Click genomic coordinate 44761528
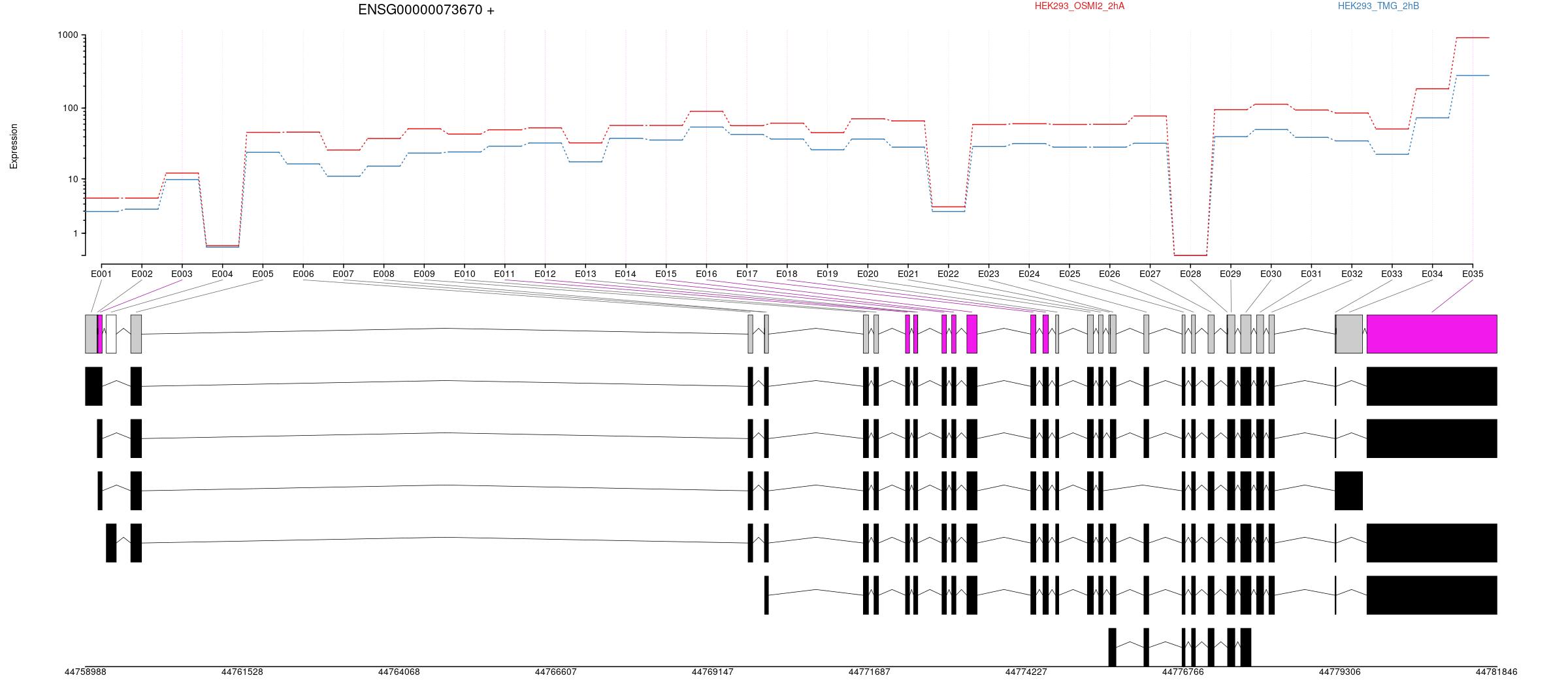 (x=242, y=672)
